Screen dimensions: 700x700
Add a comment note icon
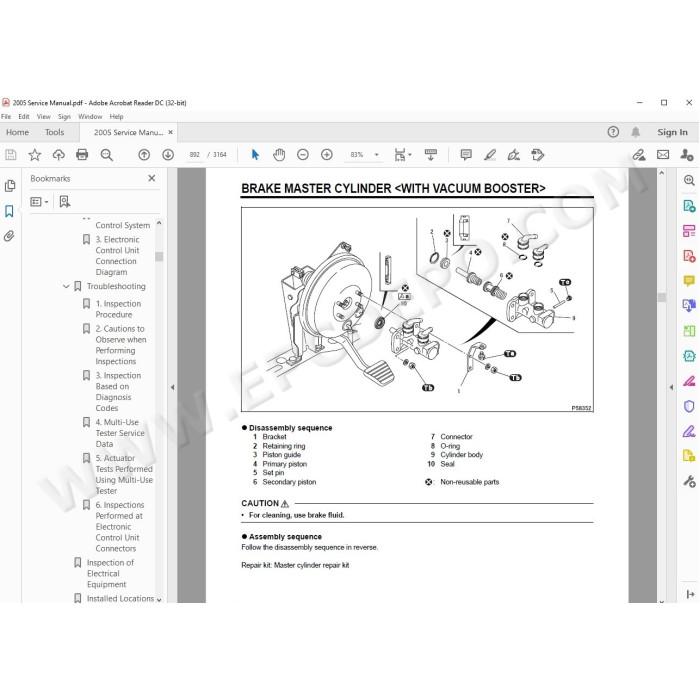[x=466, y=155]
